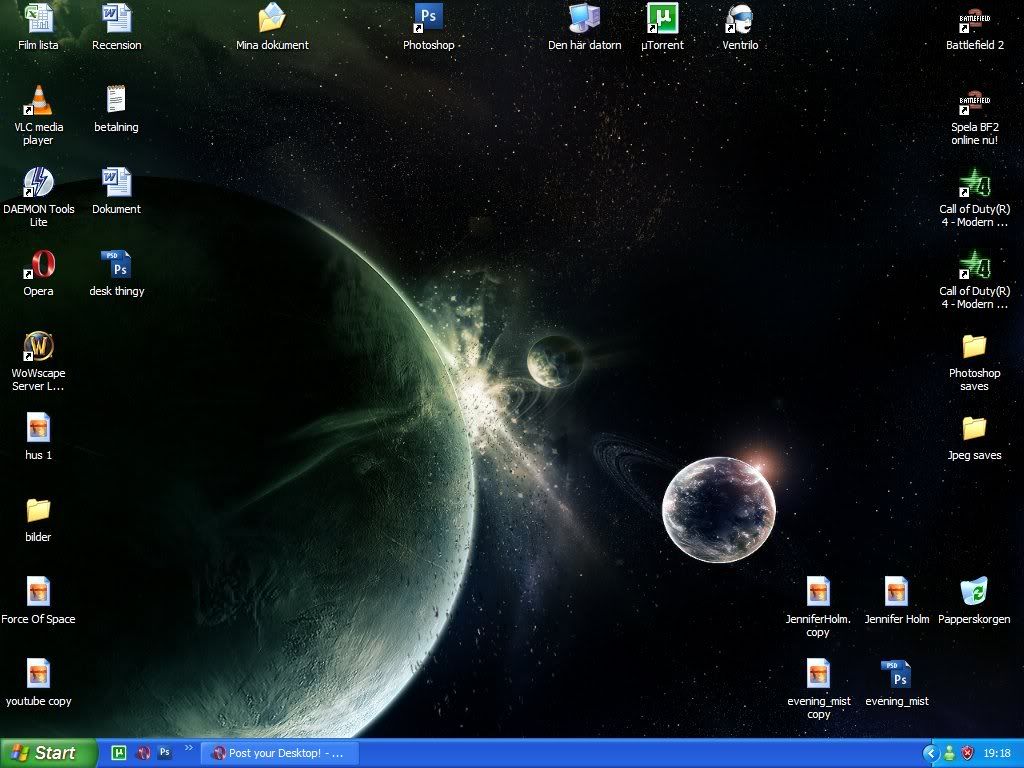
Task: Select the VLC media player icon
Action: point(38,101)
